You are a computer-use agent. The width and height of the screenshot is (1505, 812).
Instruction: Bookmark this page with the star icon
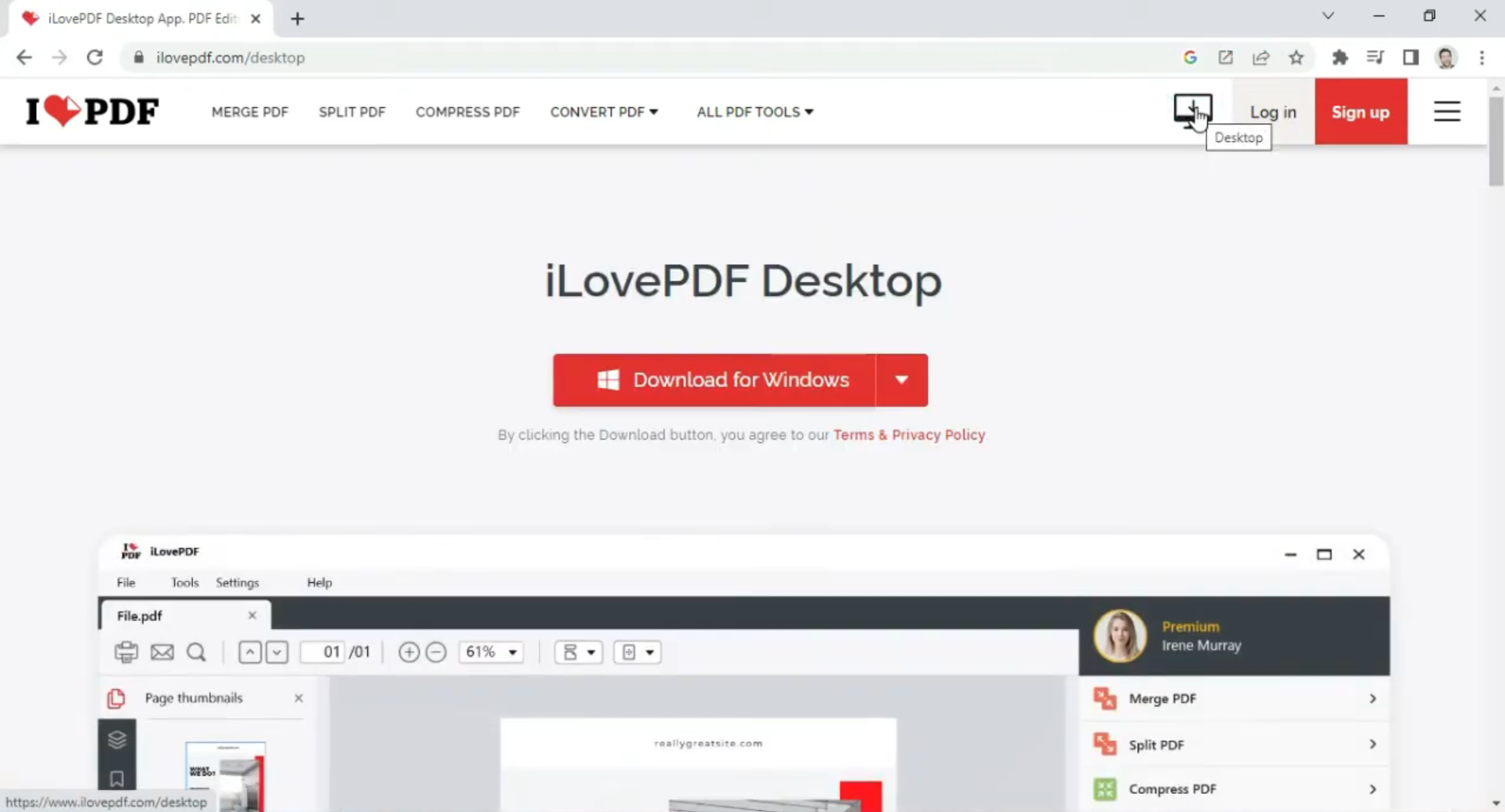point(1296,57)
